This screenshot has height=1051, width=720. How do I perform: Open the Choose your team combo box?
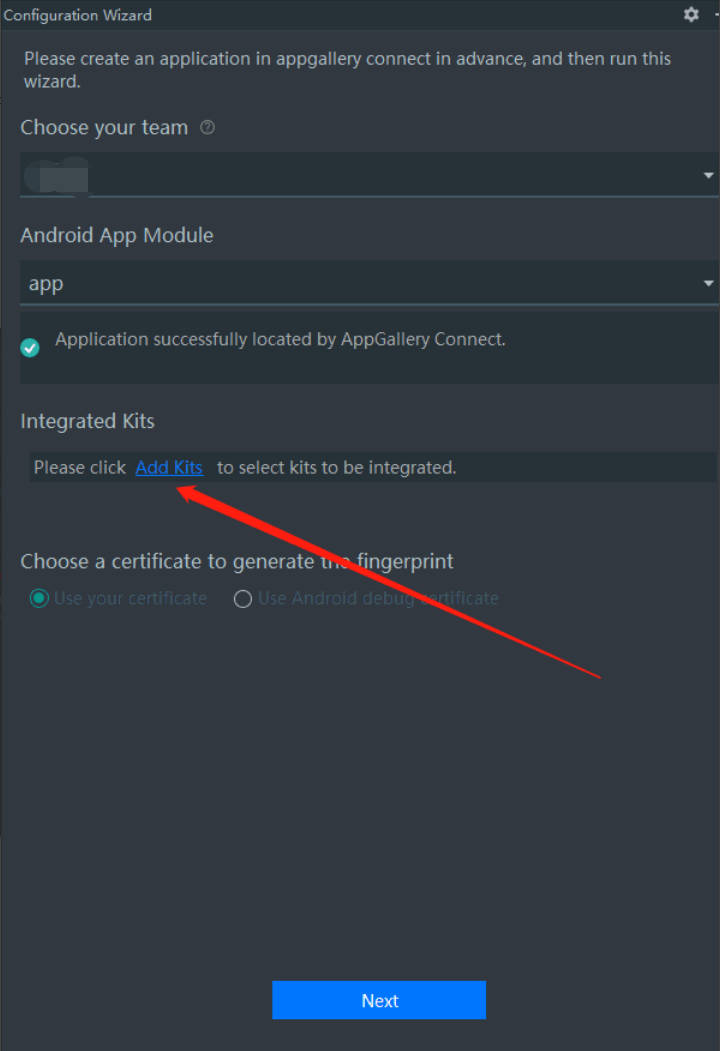point(360,176)
